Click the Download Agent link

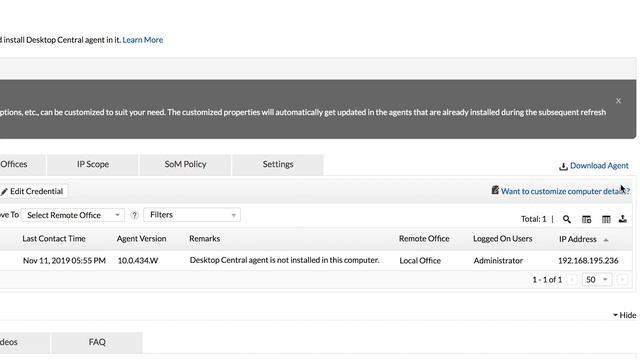pyautogui.click(x=599, y=165)
